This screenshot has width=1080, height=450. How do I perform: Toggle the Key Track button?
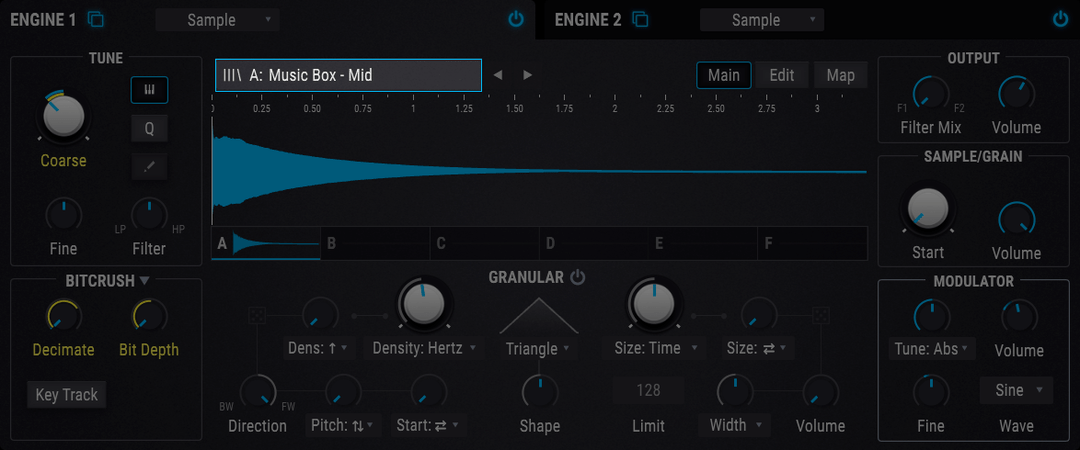tap(67, 395)
